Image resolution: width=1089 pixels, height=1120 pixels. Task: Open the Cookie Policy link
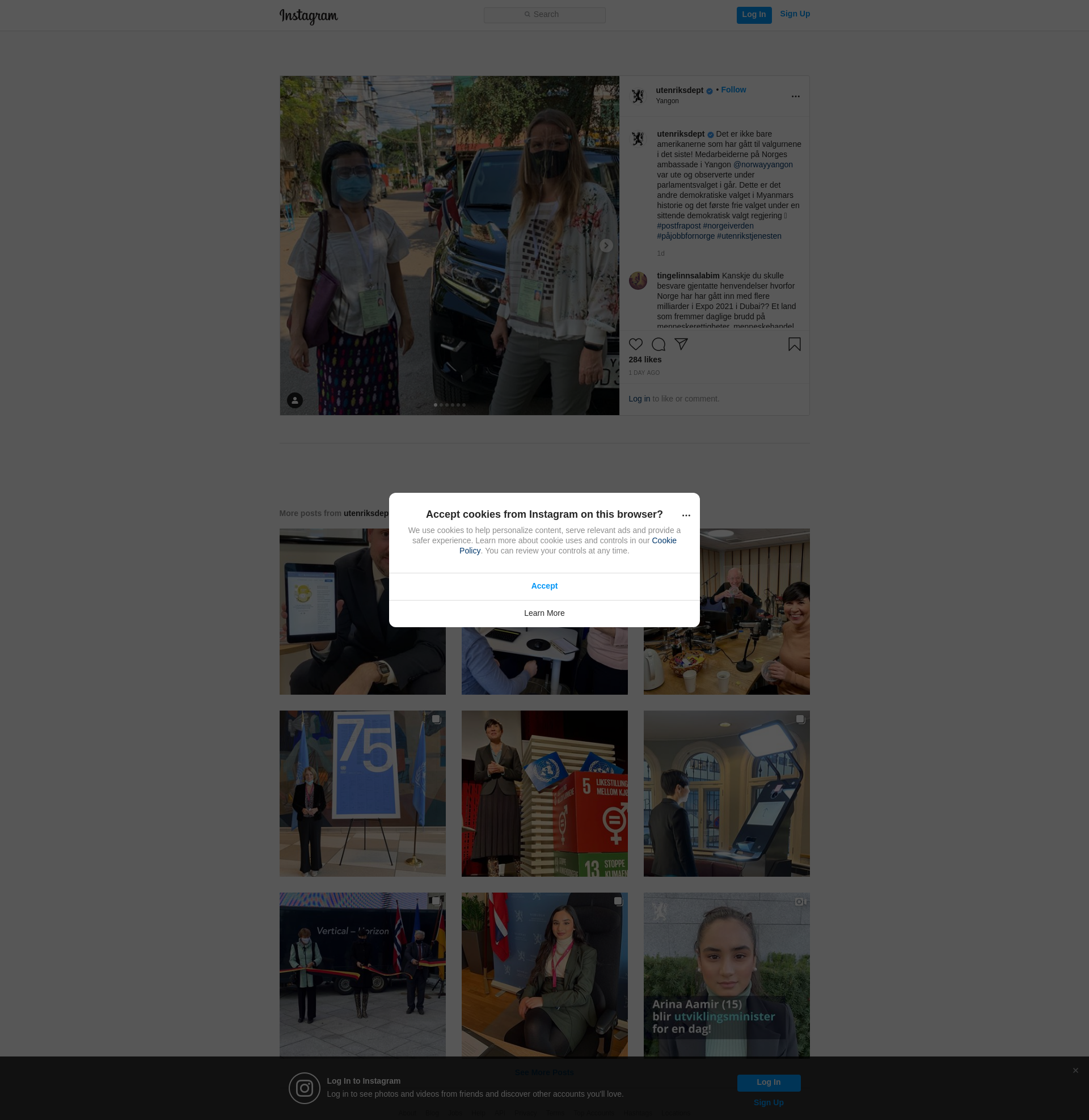pos(664,540)
